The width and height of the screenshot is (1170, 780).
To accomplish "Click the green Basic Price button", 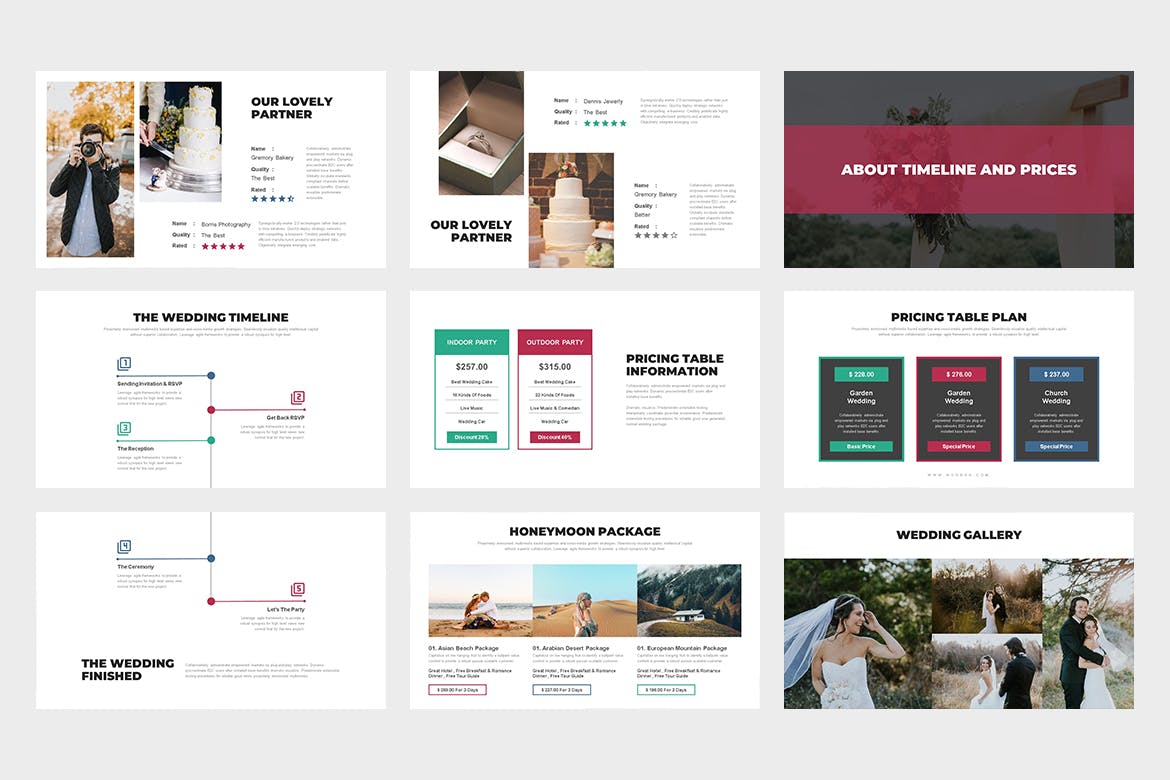I will (x=861, y=446).
